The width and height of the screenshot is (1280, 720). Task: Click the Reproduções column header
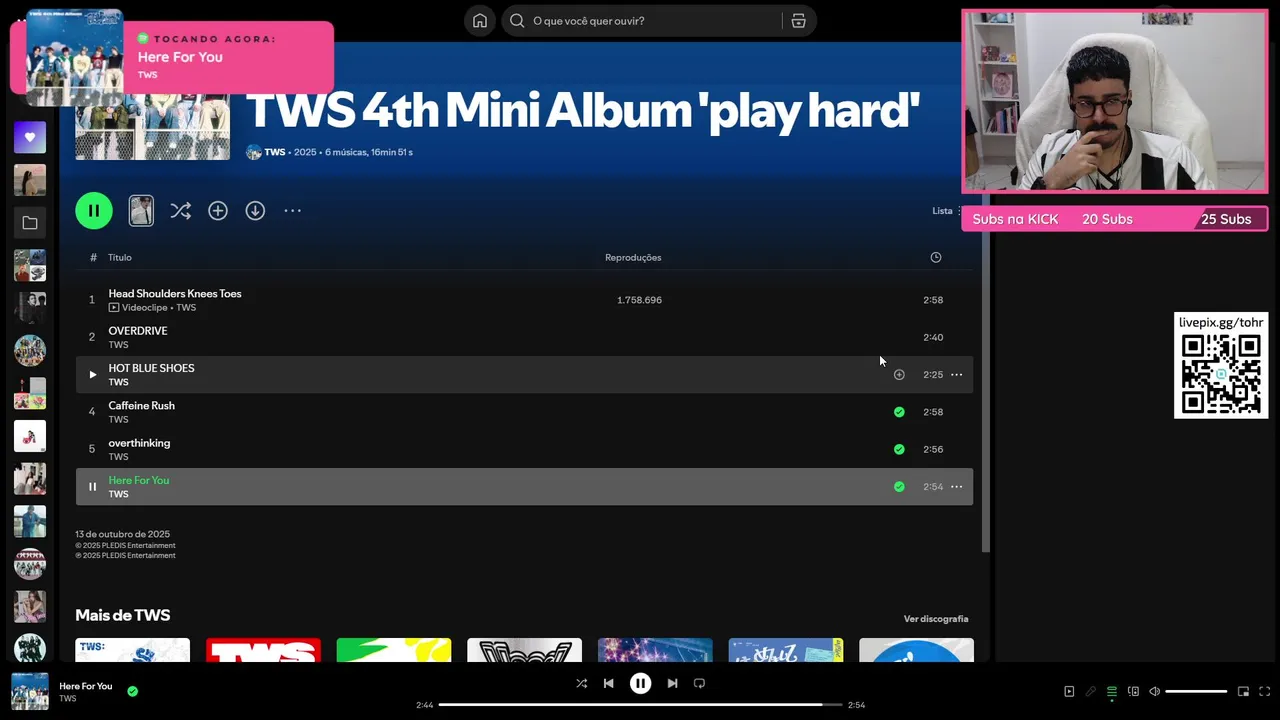[633, 258]
